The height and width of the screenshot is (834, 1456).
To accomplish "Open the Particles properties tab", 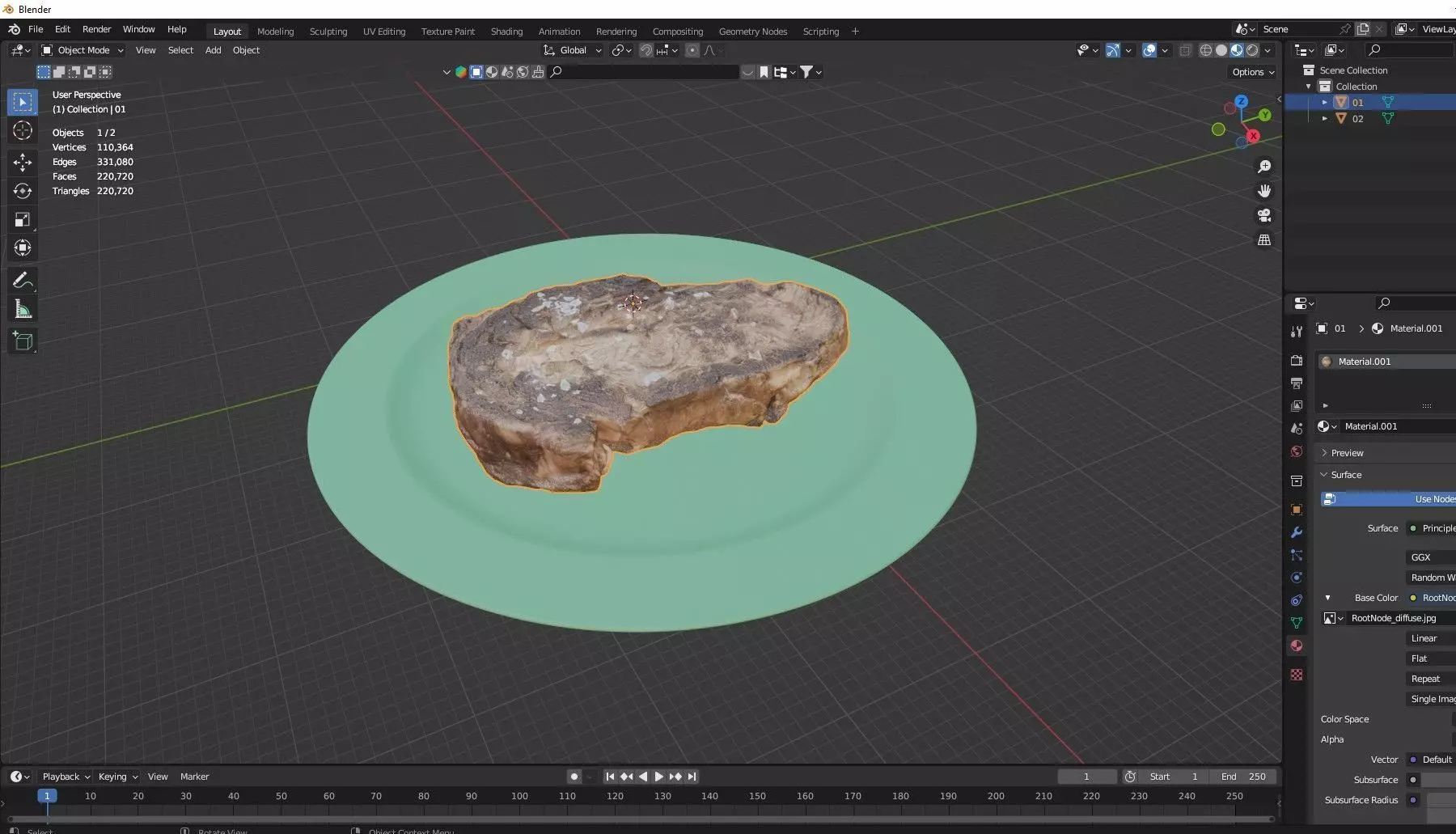I will (1297, 555).
